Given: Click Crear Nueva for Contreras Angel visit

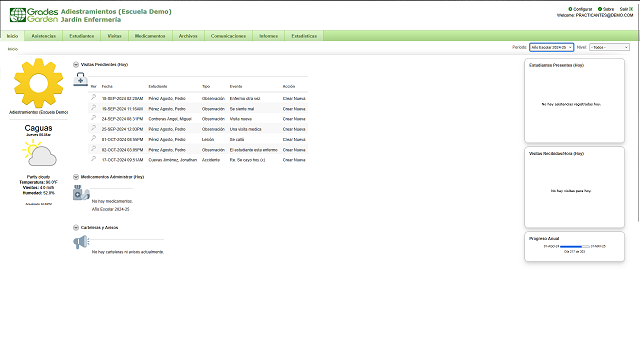Looking at the screenshot, I should [294, 119].
